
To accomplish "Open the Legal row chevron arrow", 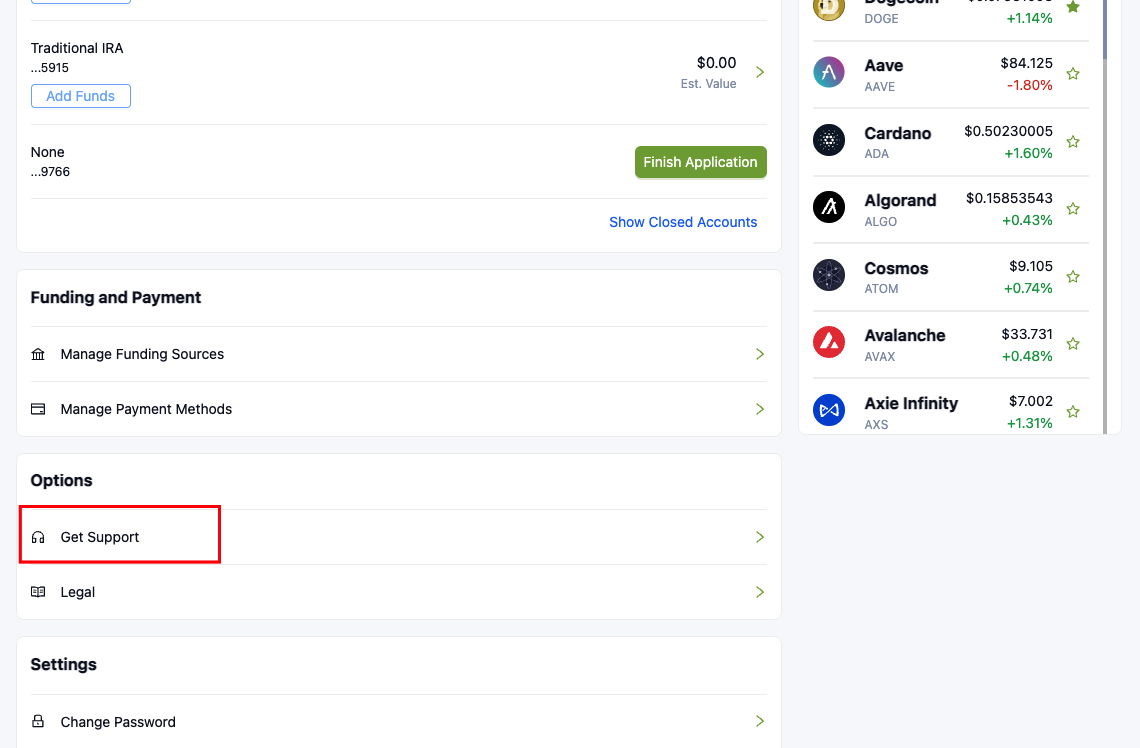I will coord(760,592).
